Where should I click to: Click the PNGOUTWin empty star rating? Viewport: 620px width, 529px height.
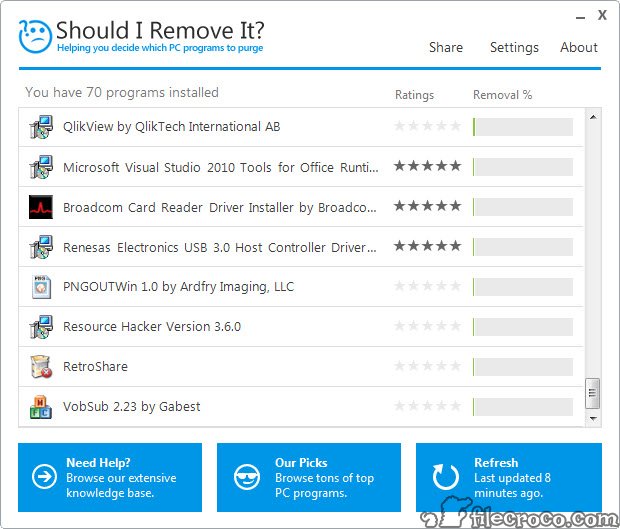[x=427, y=285]
